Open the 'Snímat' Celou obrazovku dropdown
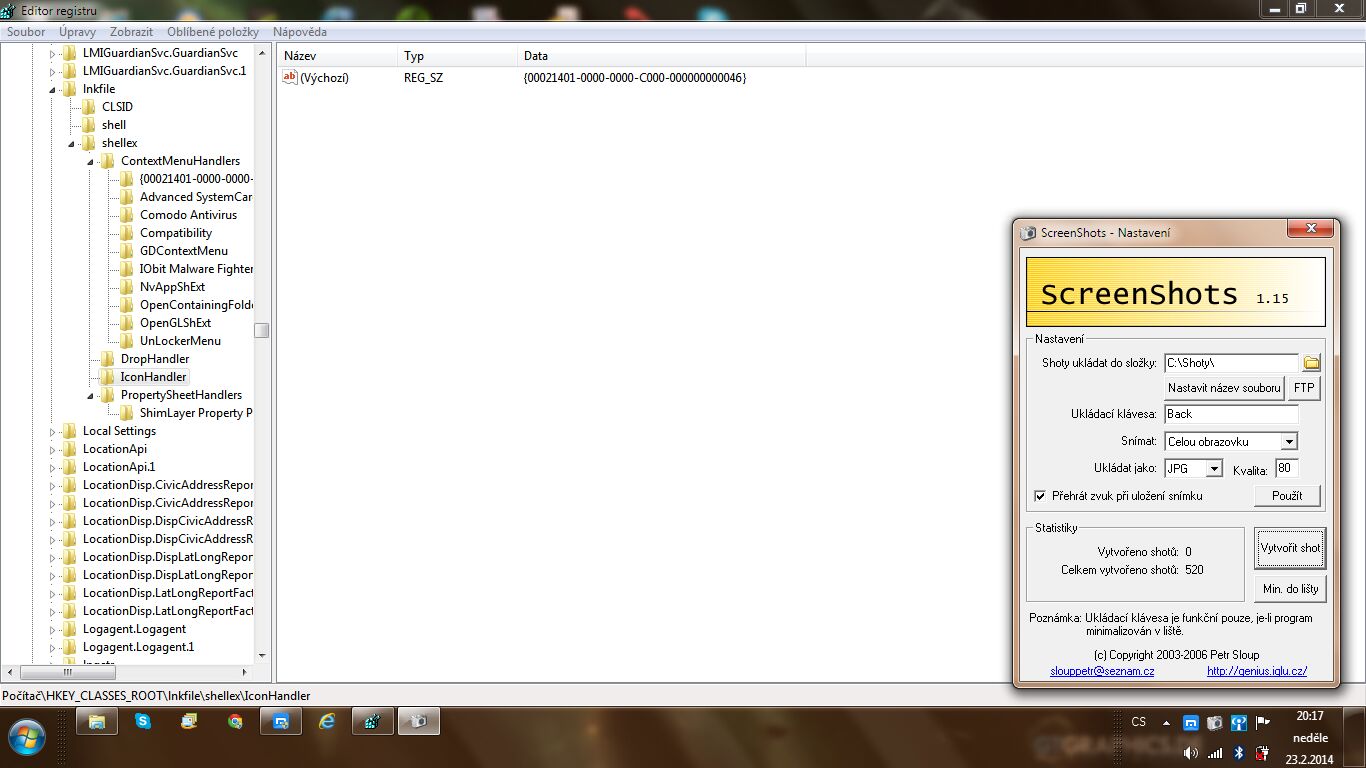This screenshot has height=768, width=1366. pyautogui.click(x=1289, y=441)
